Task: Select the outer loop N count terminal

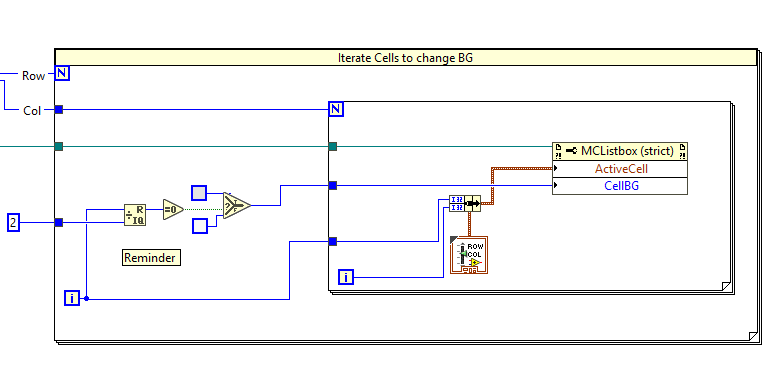Action: 62,74
